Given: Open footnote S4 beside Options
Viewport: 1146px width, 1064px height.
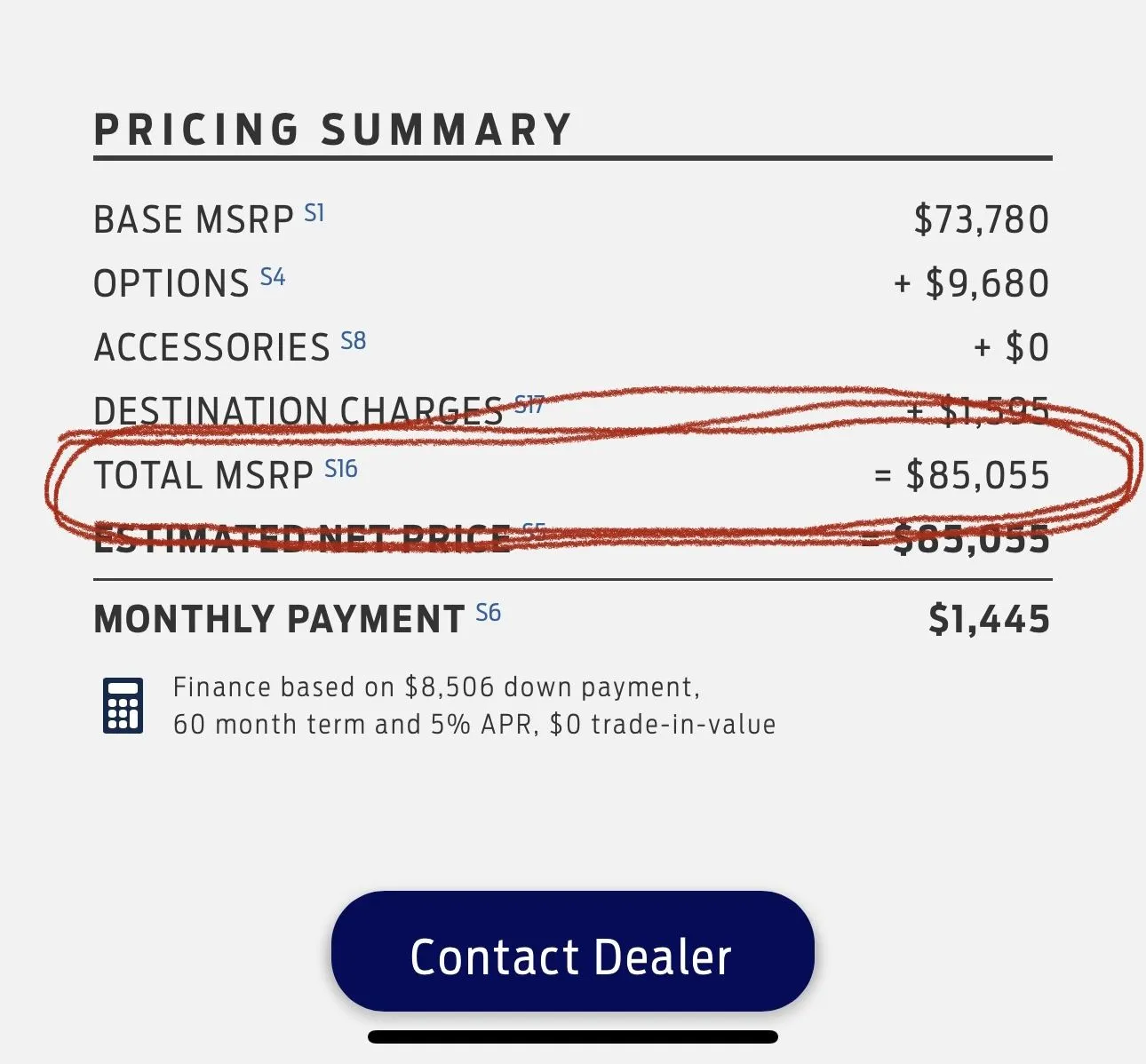Looking at the screenshot, I should 273,277.
